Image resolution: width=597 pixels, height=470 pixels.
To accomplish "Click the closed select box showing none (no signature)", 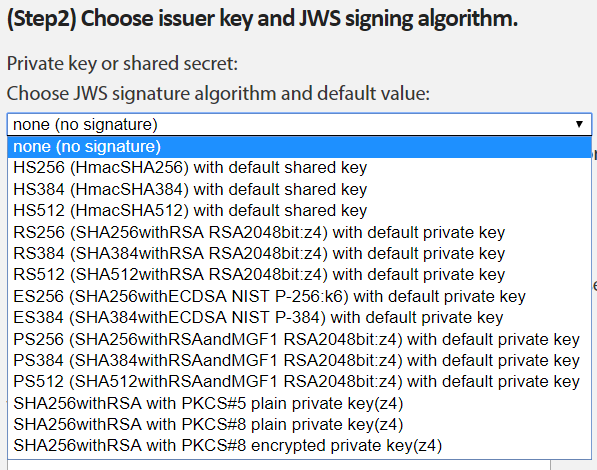I will (300, 124).
